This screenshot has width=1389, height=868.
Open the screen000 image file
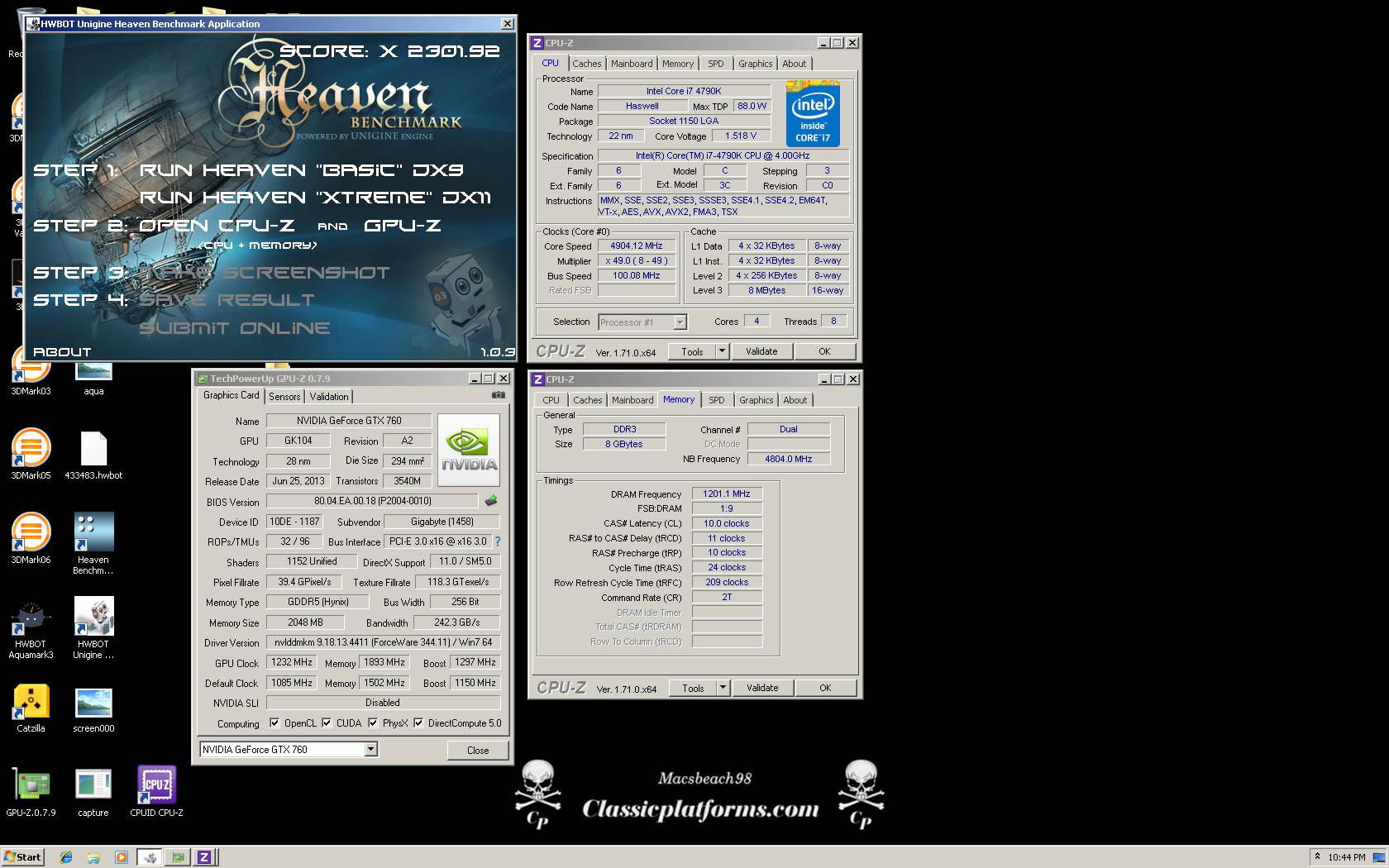point(93,709)
